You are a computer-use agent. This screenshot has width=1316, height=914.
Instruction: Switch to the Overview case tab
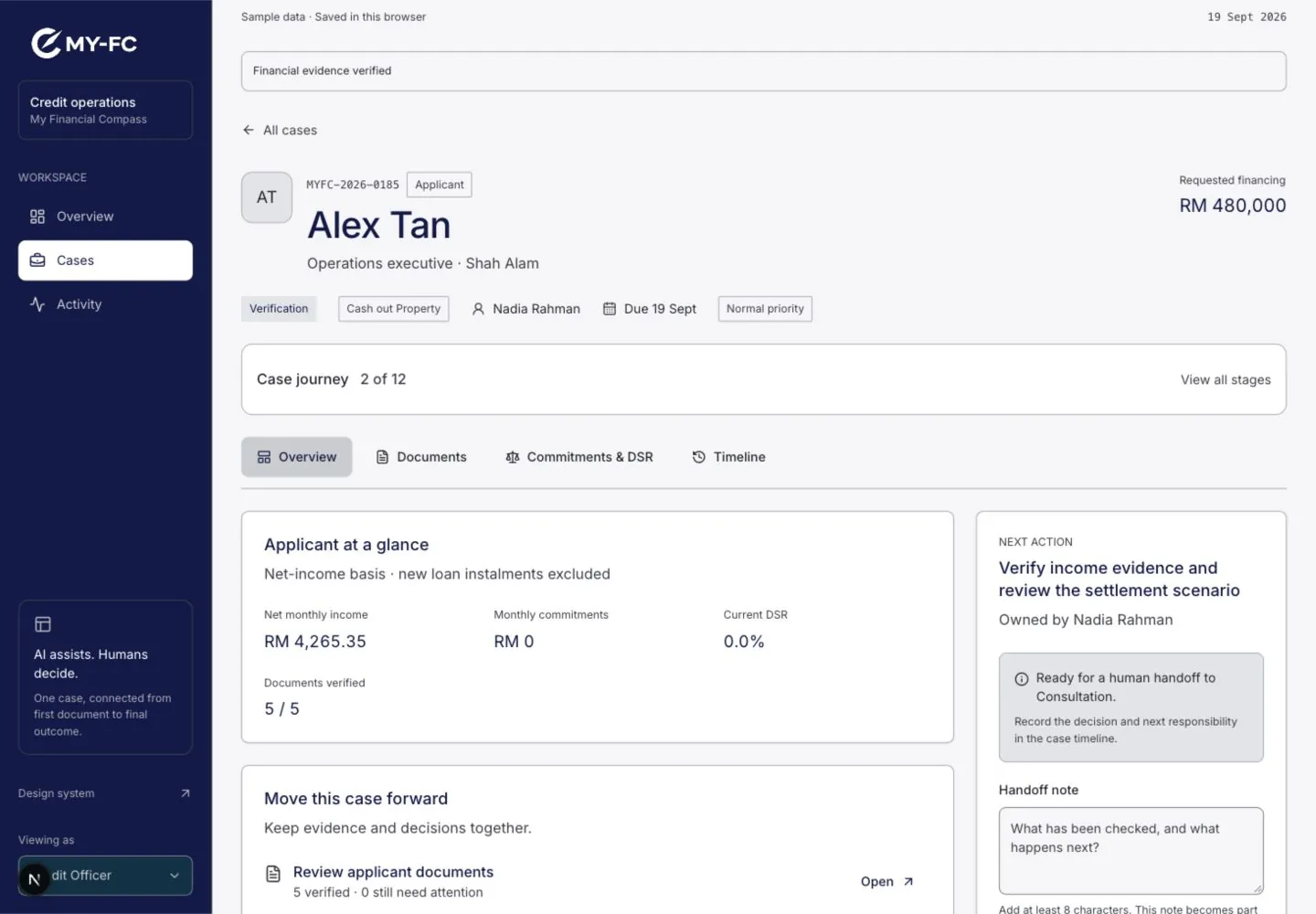297,457
